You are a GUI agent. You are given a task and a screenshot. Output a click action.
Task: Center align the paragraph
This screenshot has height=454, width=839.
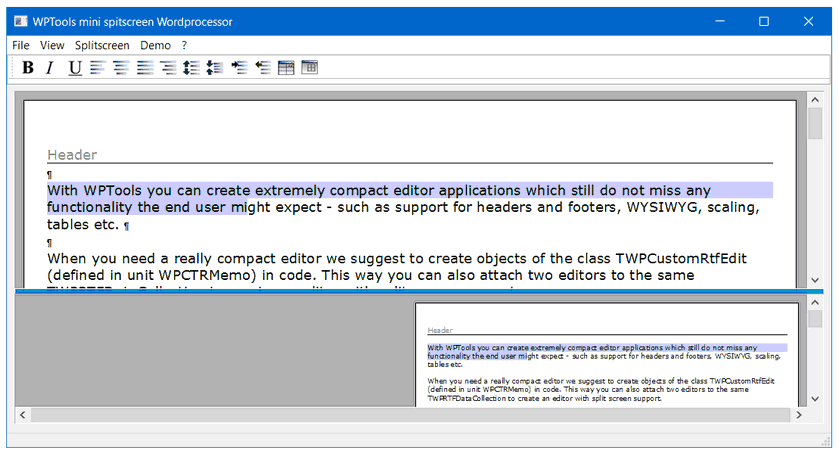pyautogui.click(x=120, y=68)
